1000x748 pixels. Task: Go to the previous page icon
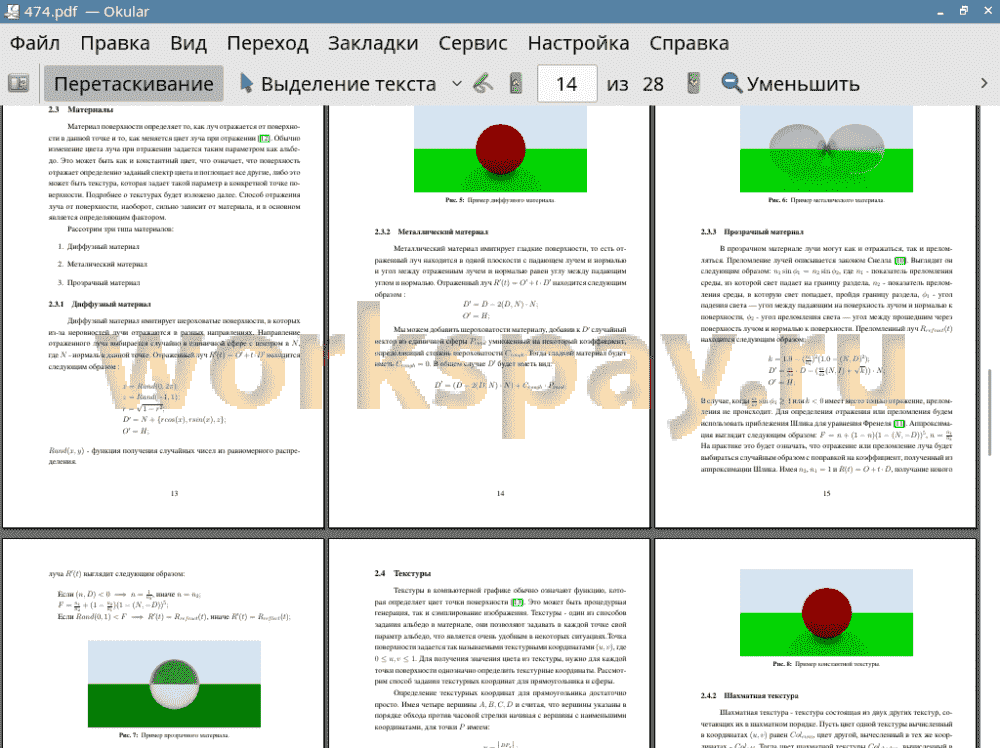pyautogui.click(x=516, y=84)
